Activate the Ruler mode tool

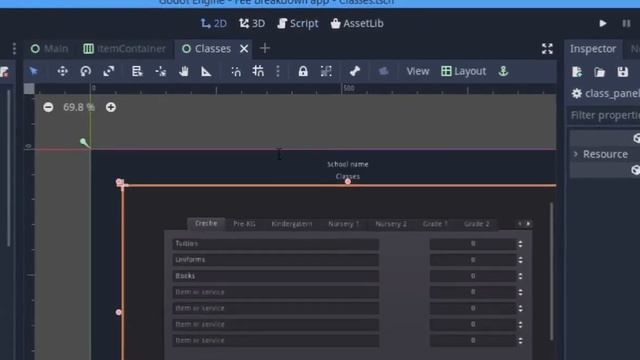pyautogui.click(x=206, y=71)
